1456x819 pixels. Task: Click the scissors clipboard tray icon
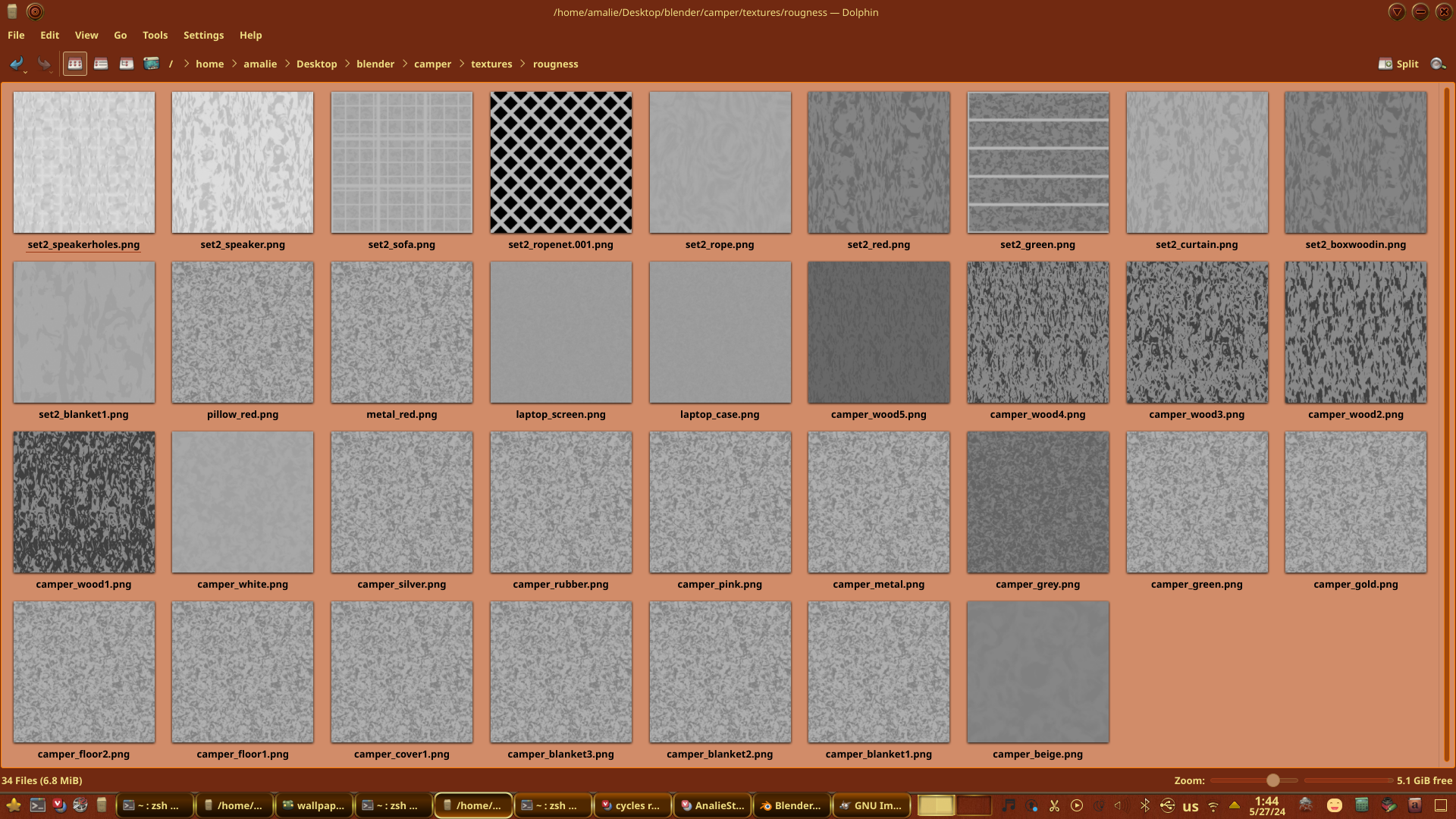click(x=1054, y=805)
